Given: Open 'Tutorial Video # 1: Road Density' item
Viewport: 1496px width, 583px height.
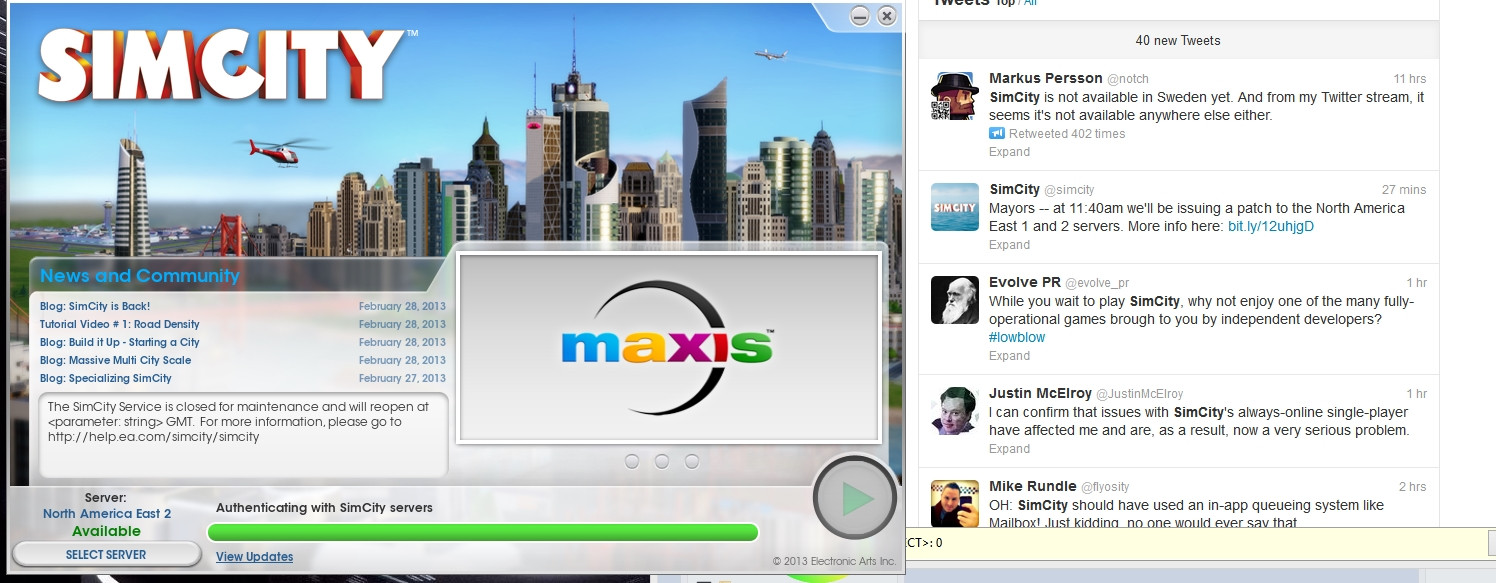Looking at the screenshot, I should coord(119,324).
